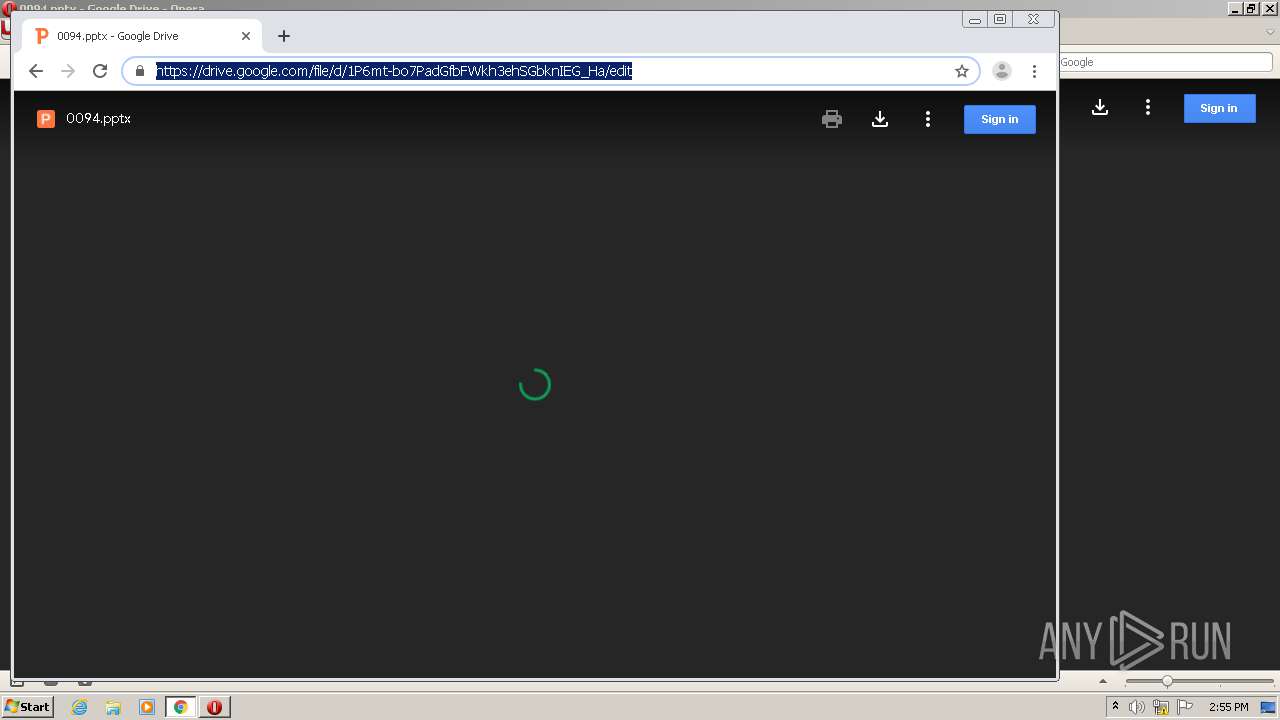The width and height of the screenshot is (1280, 720).
Task: Click the Action Center flag icon
Action: coord(1186,707)
